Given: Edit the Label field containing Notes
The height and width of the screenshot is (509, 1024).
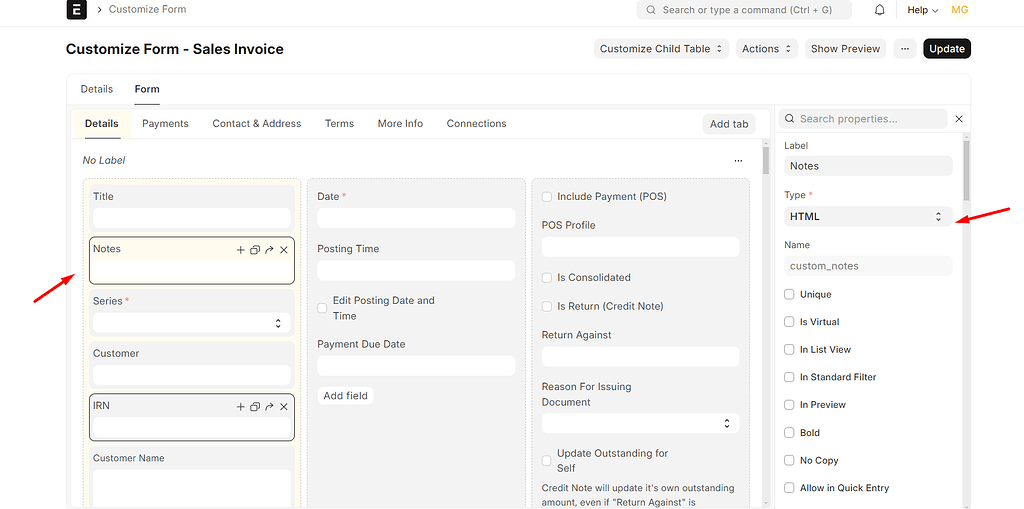Looking at the screenshot, I should tap(868, 166).
